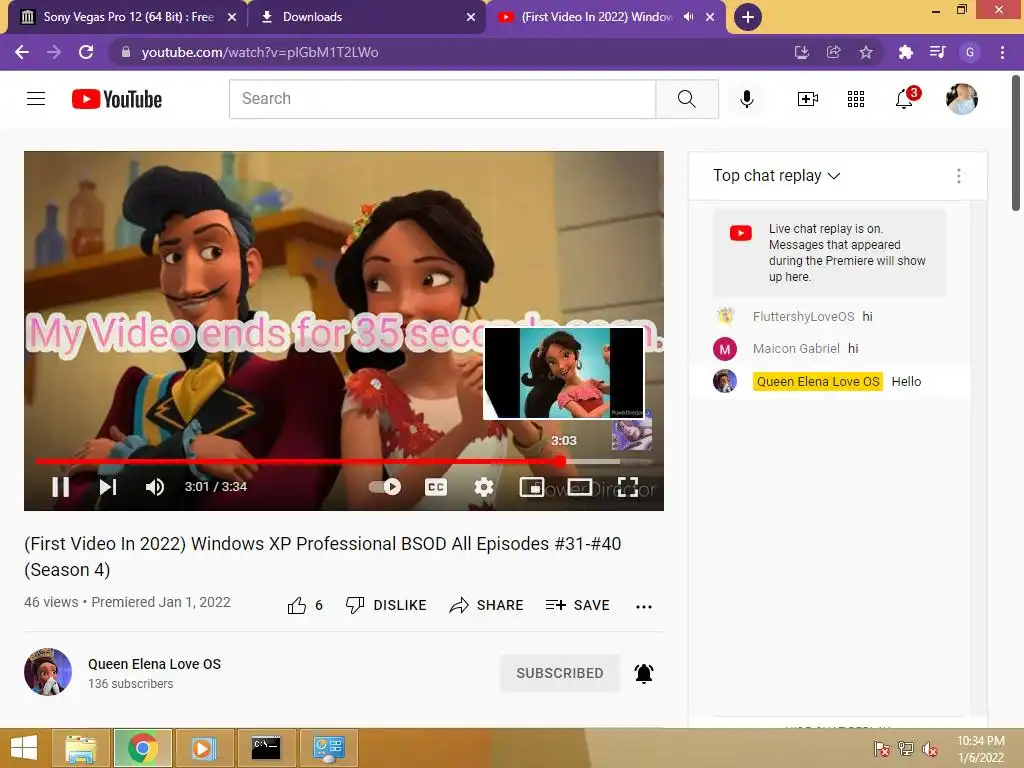Switch to theater mode
The image size is (1024, 768).
(580, 487)
